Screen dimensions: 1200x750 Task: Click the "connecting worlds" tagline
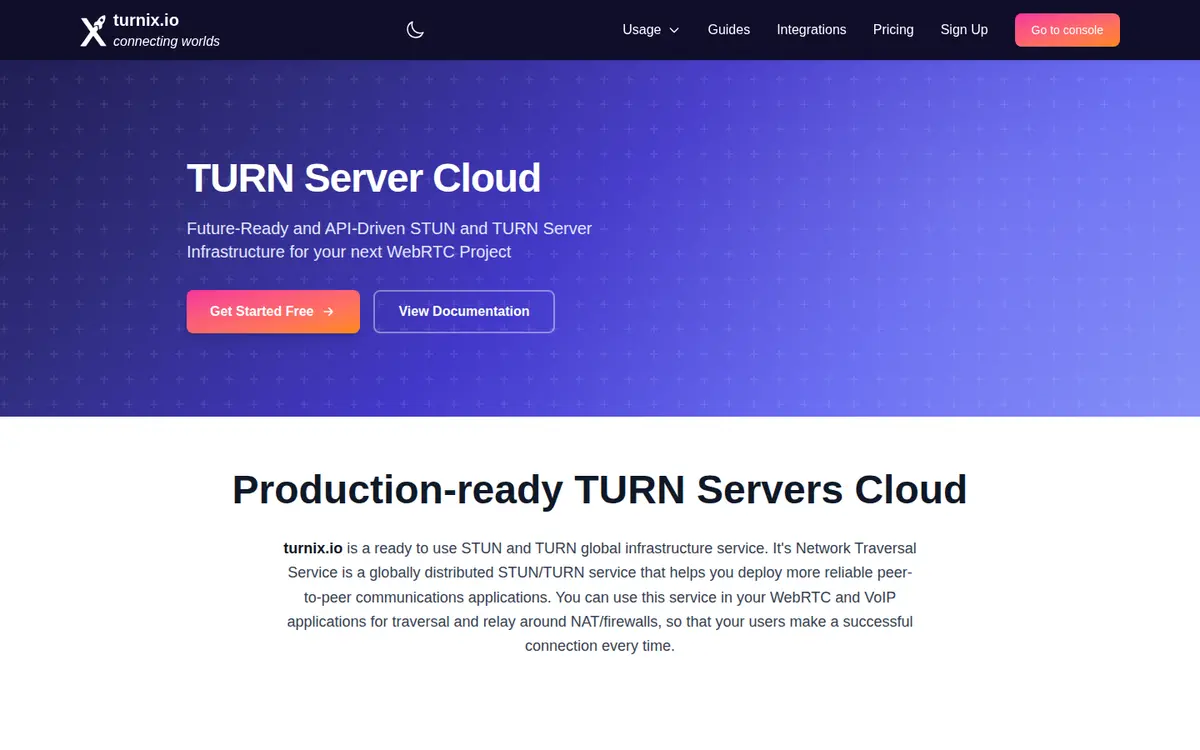pyautogui.click(x=166, y=41)
